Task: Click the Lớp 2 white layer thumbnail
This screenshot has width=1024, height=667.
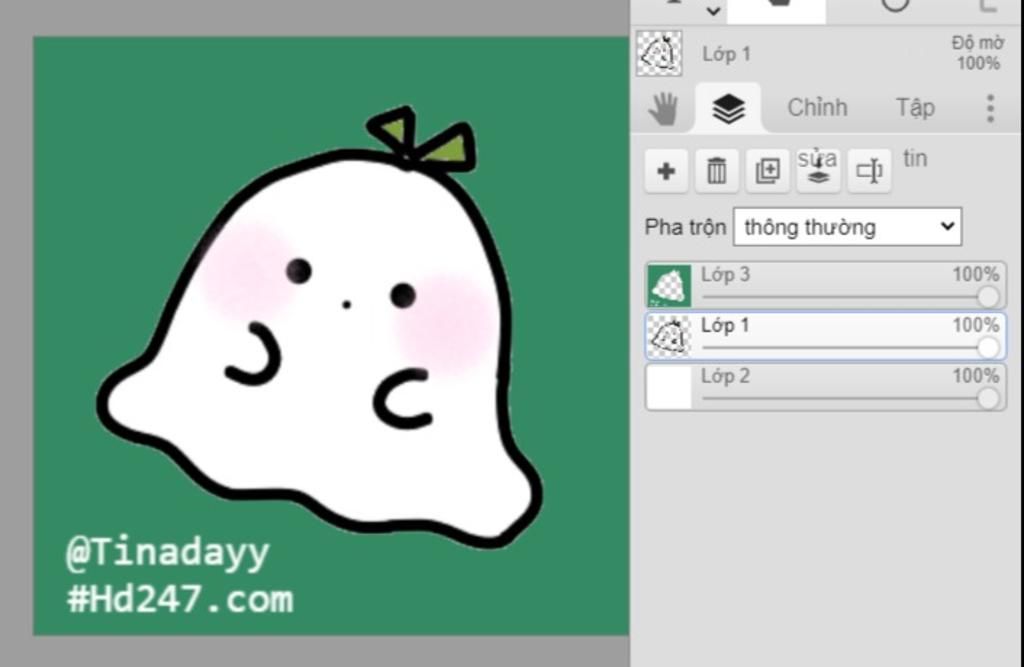Action: click(669, 387)
